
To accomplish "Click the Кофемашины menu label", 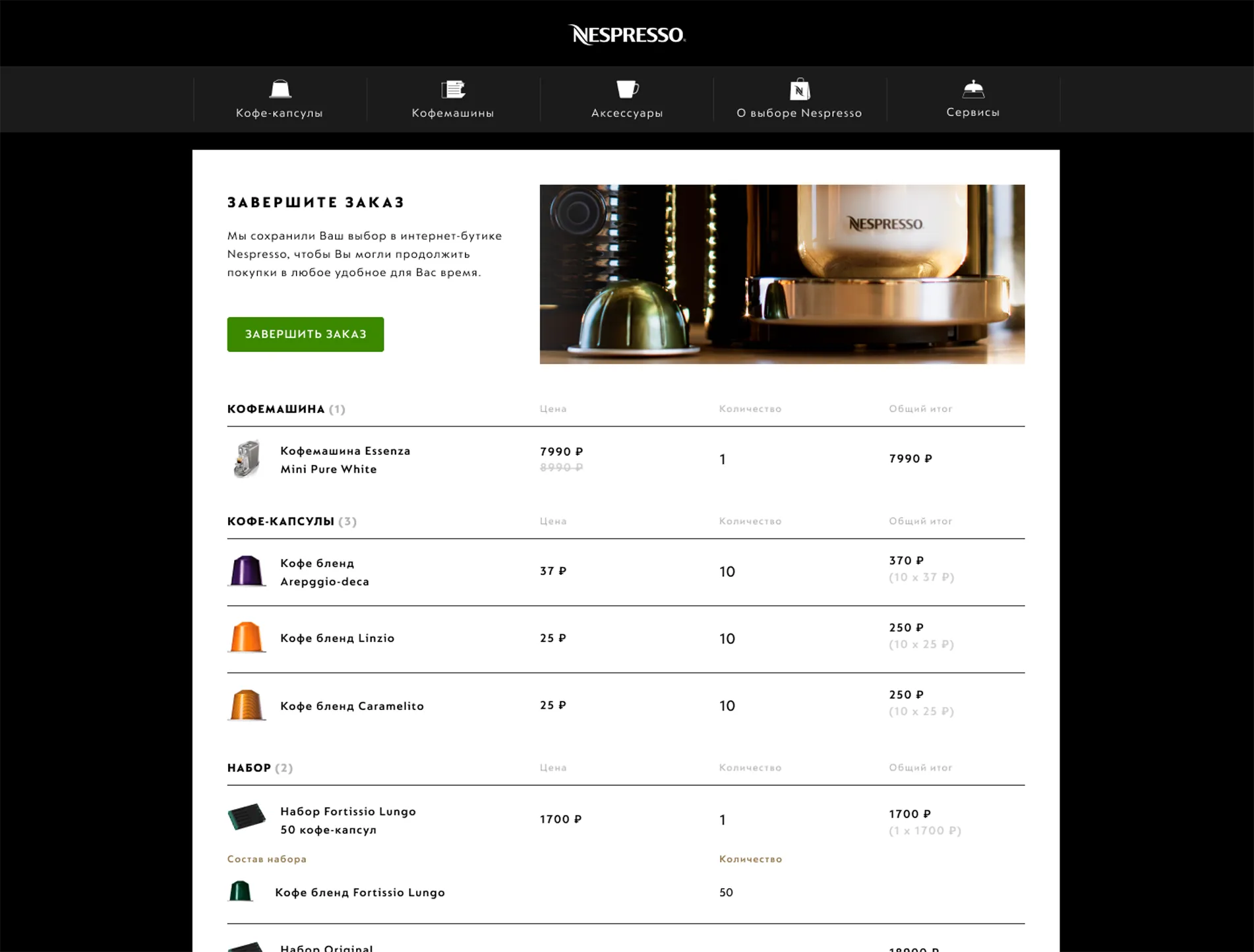I will pos(453,113).
